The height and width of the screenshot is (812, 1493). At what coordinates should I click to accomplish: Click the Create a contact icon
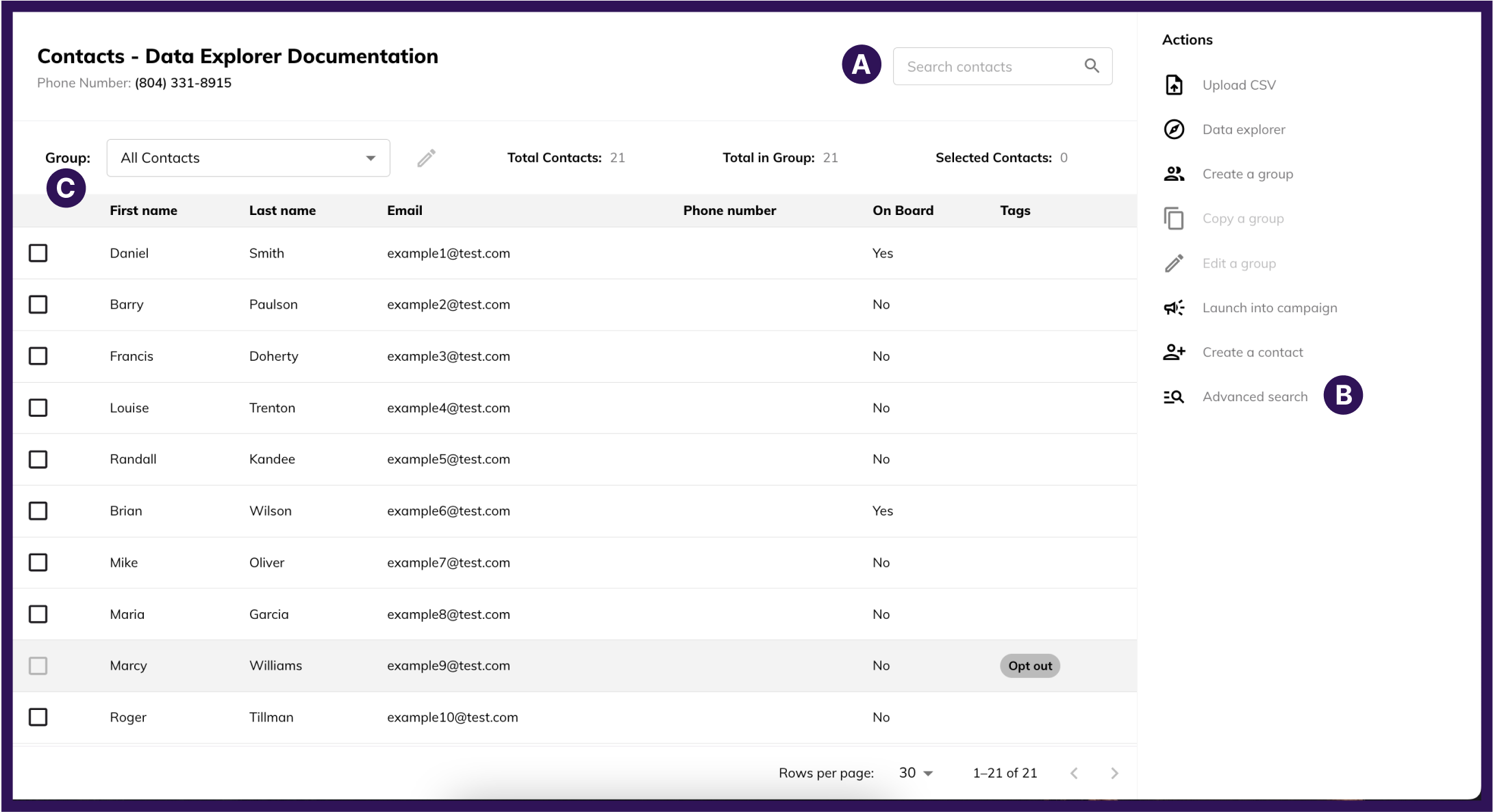click(1174, 353)
